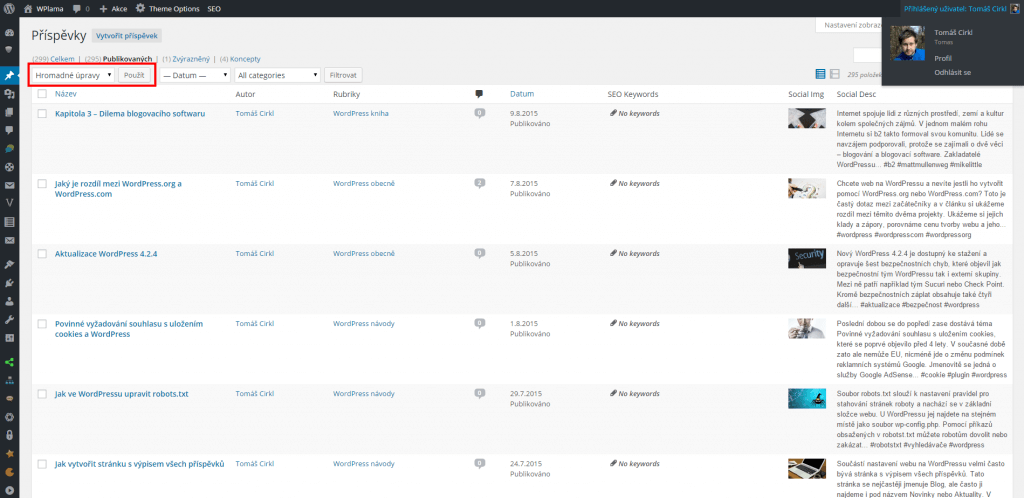This screenshot has width=1024, height=498.
Task: Select all posts with the header checkbox
Action: 42,94
